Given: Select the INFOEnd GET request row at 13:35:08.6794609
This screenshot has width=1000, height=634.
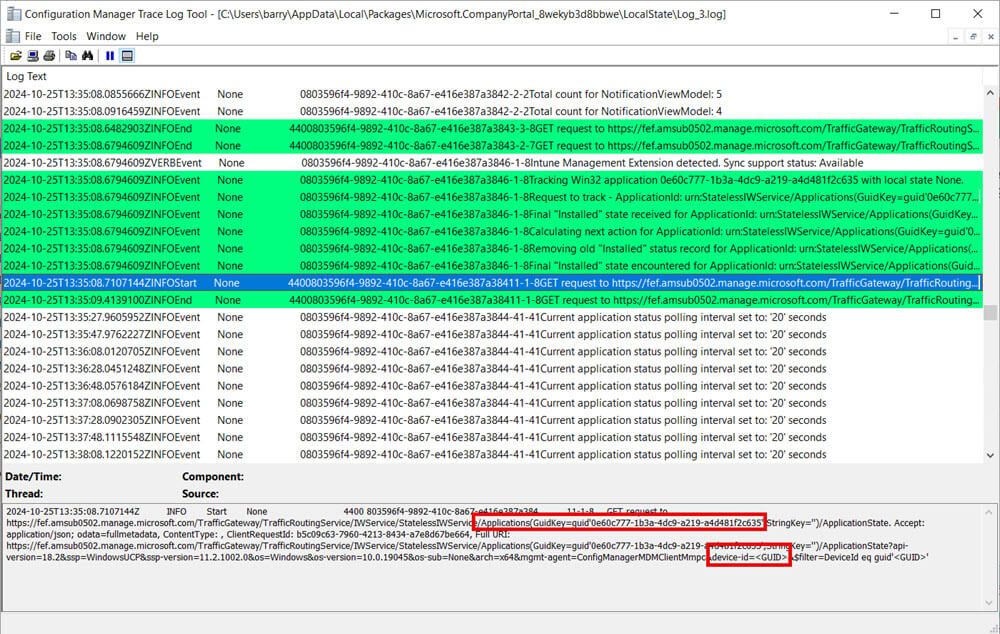Looking at the screenshot, I should [x=492, y=146].
